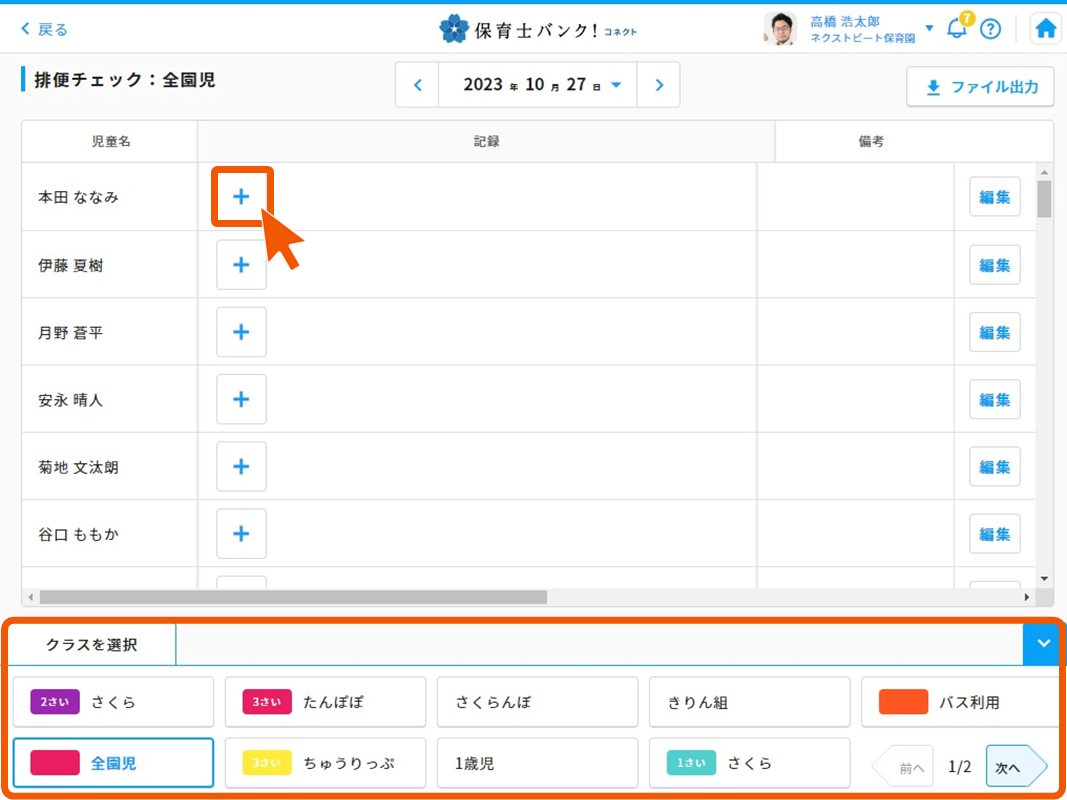This screenshot has width=1067, height=800.
Task: Go back with 戻る link
Action: [45, 29]
